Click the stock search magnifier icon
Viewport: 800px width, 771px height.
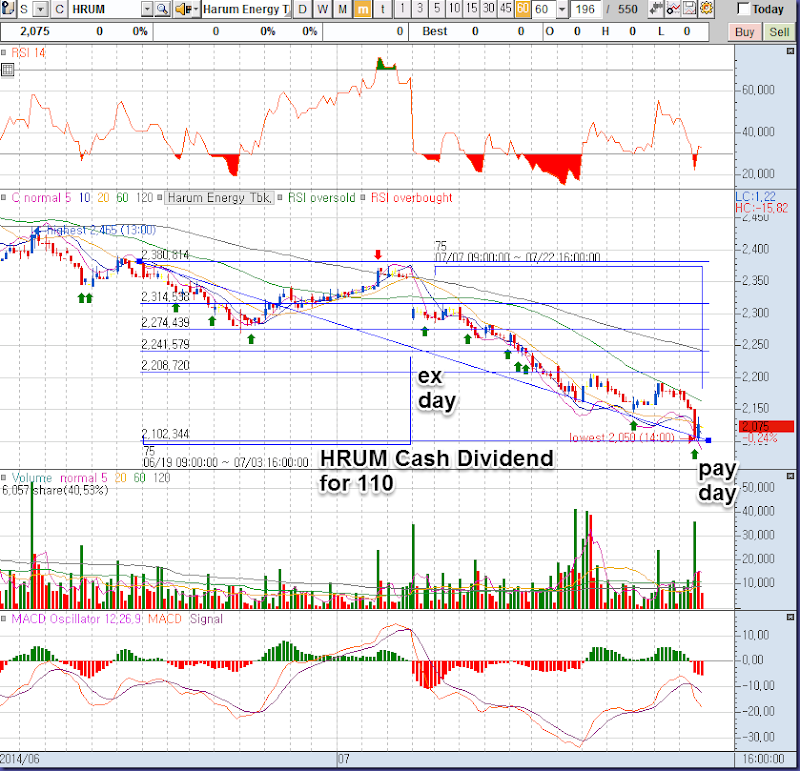click(x=163, y=9)
